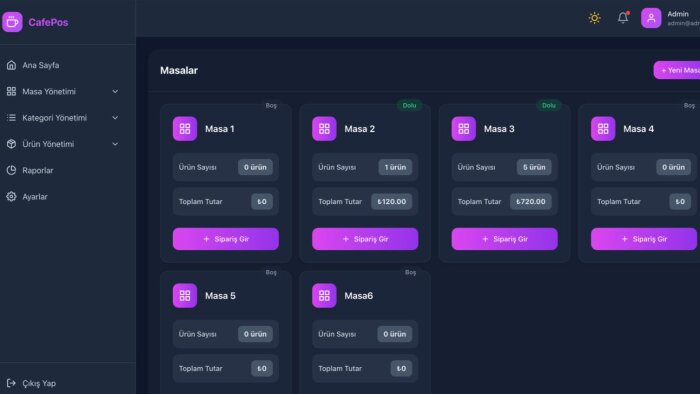Click Masa 4 card title

pos(638,129)
